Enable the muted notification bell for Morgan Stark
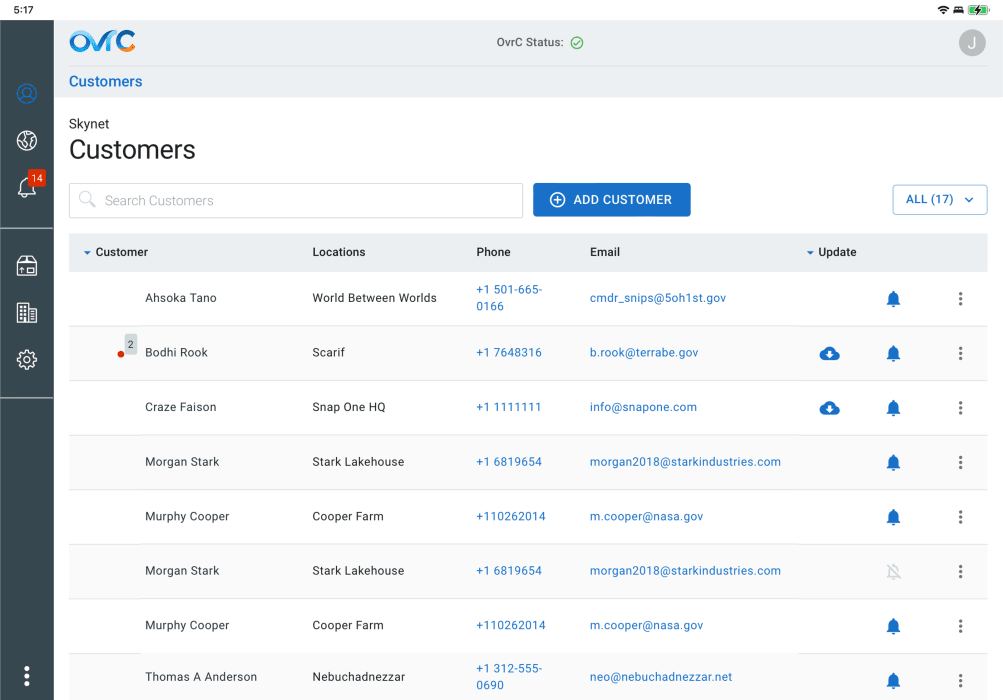Screen dimensions: 1003x700 [x=893, y=572]
